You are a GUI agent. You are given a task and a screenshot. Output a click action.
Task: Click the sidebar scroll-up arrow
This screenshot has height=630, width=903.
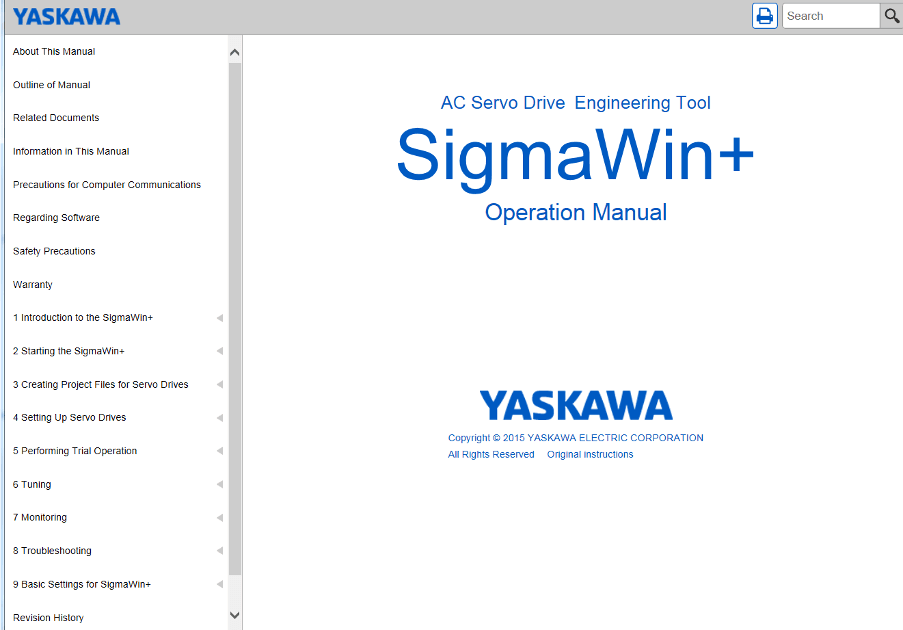click(235, 52)
